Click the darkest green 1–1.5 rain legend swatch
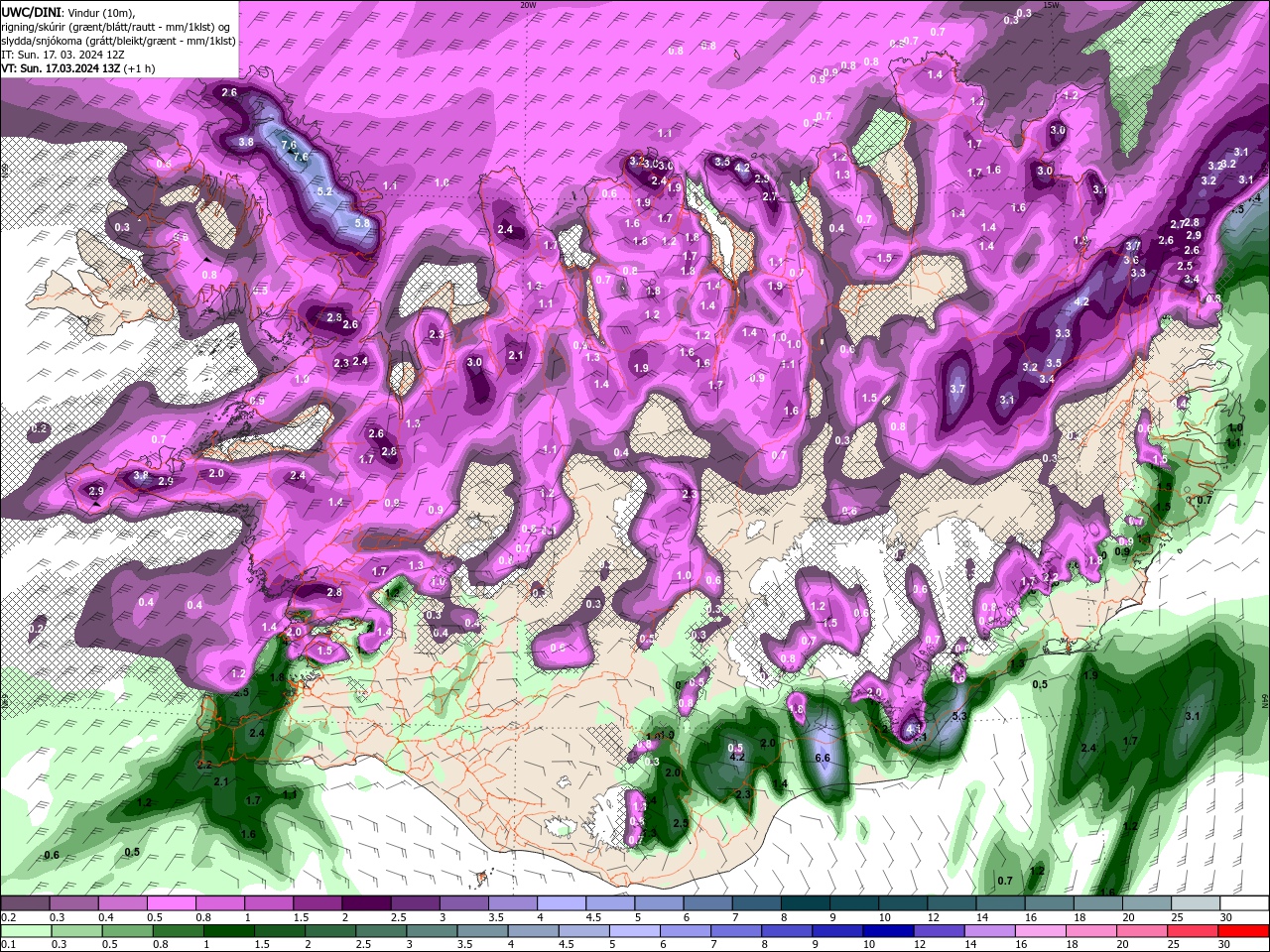Viewport: 1270px width, 952px height. pos(228,931)
